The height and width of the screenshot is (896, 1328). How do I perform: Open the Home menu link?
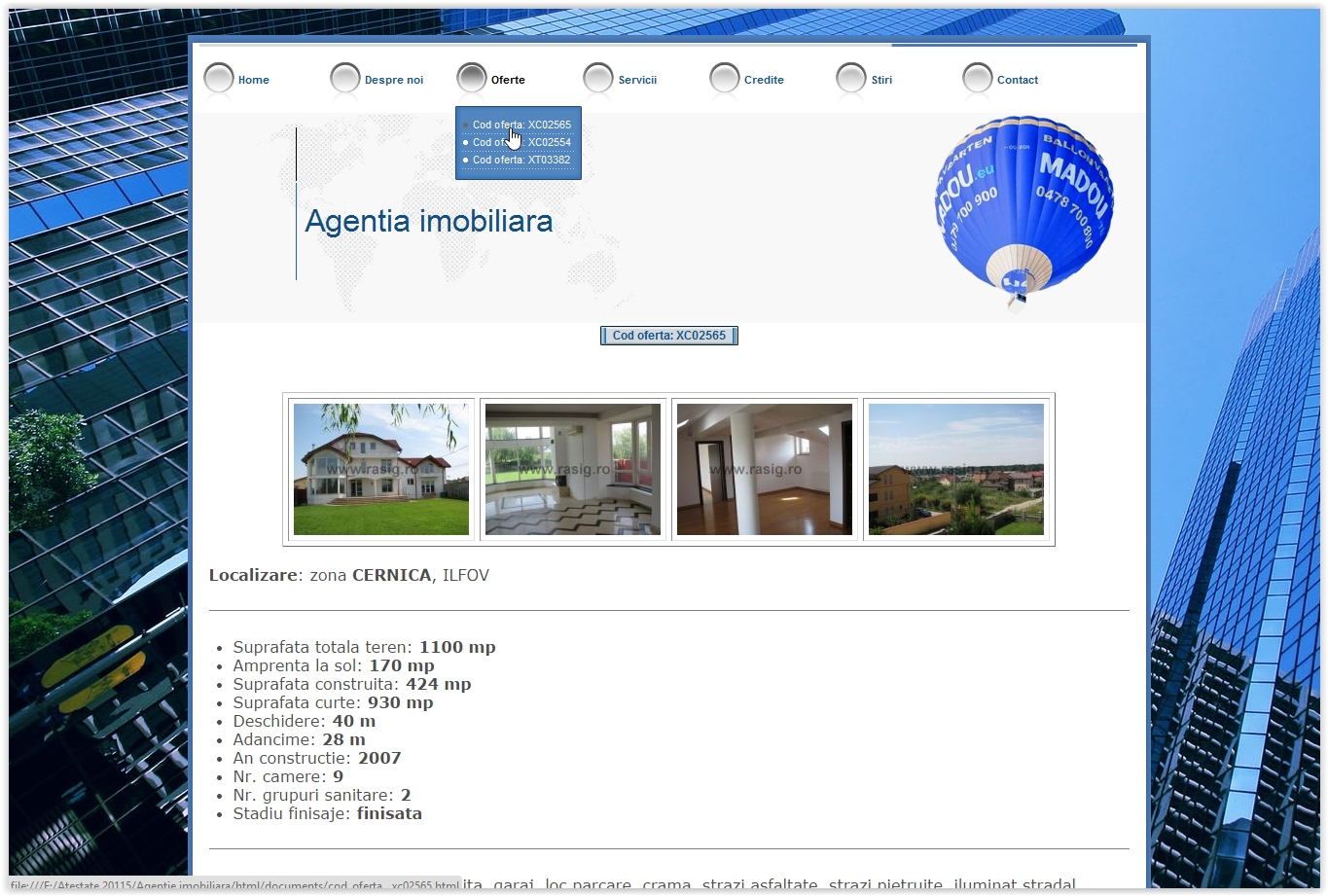(254, 80)
